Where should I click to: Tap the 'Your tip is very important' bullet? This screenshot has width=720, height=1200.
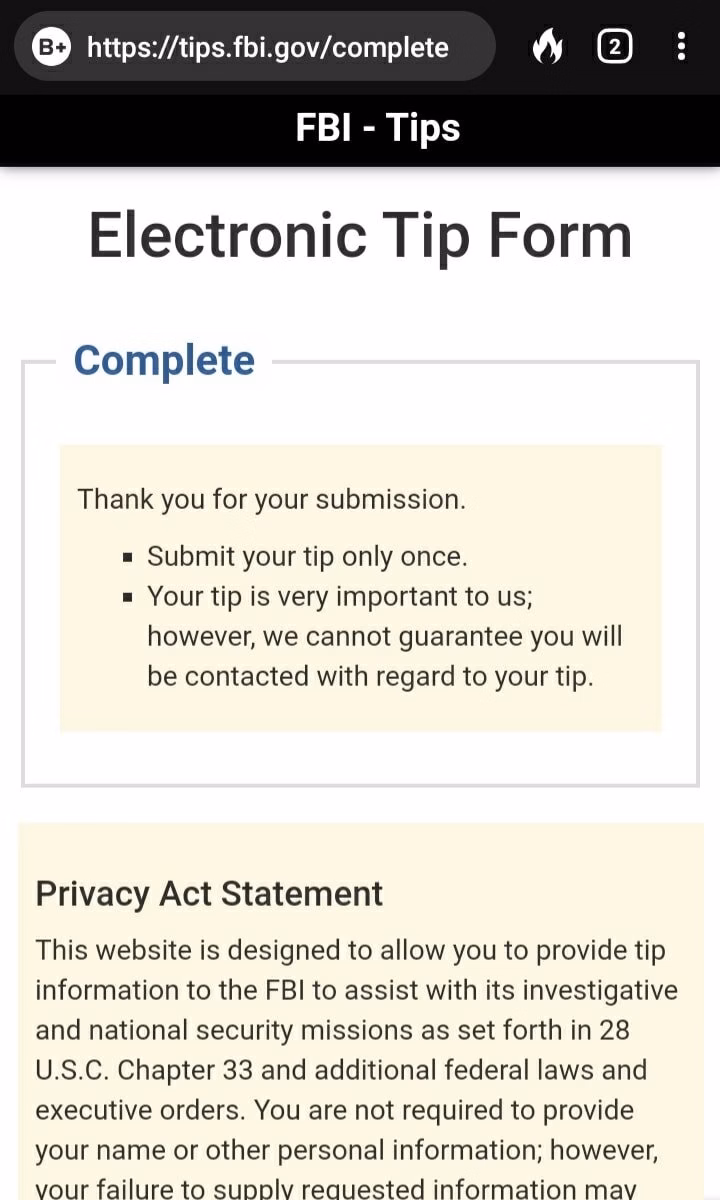tap(384, 636)
